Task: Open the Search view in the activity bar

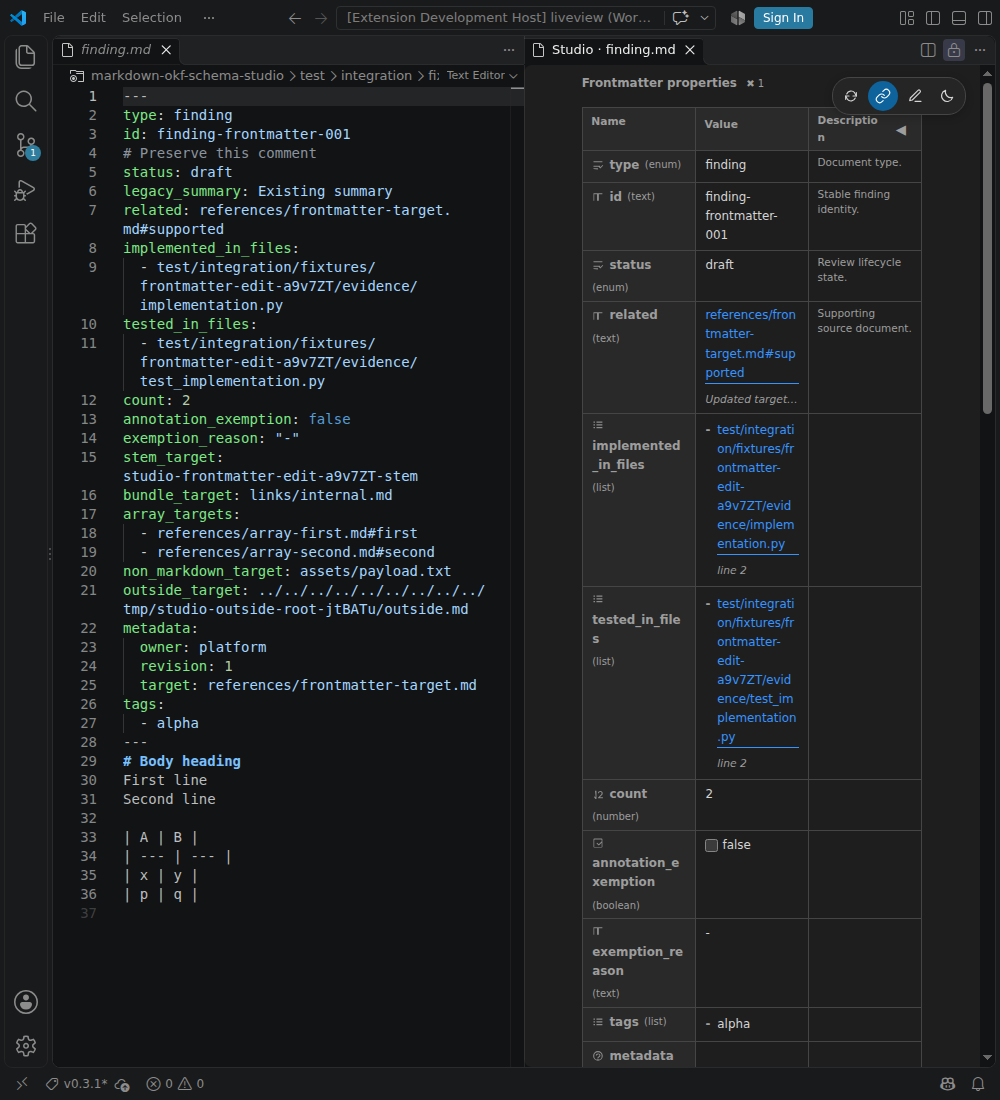Action: click(26, 101)
